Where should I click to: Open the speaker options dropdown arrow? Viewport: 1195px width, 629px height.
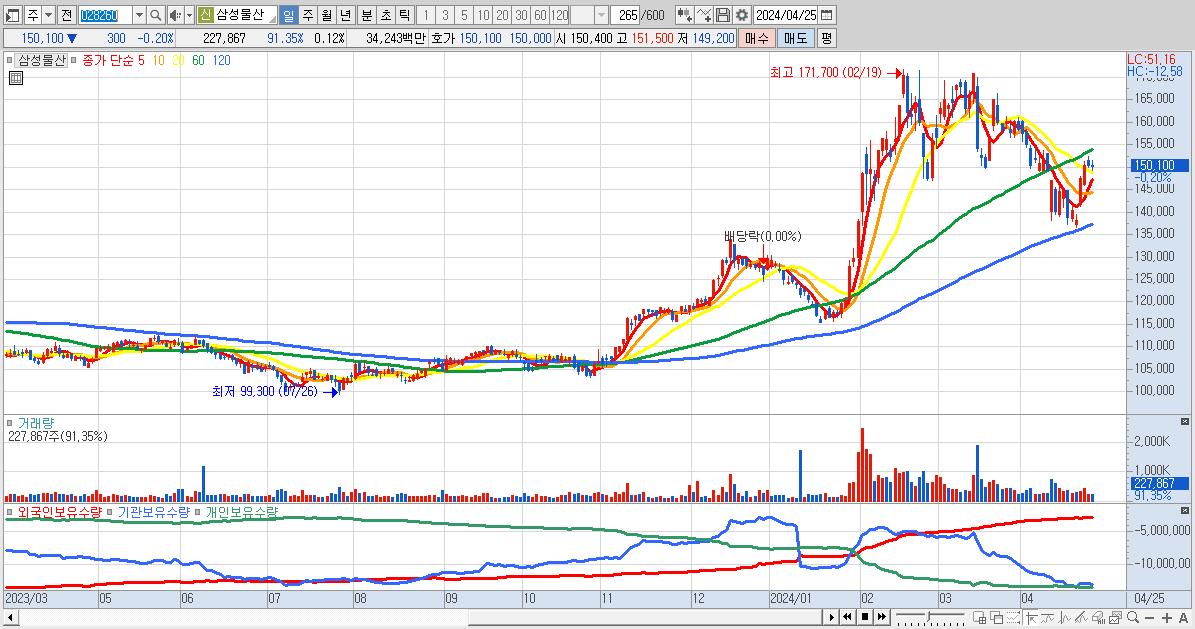coord(190,15)
